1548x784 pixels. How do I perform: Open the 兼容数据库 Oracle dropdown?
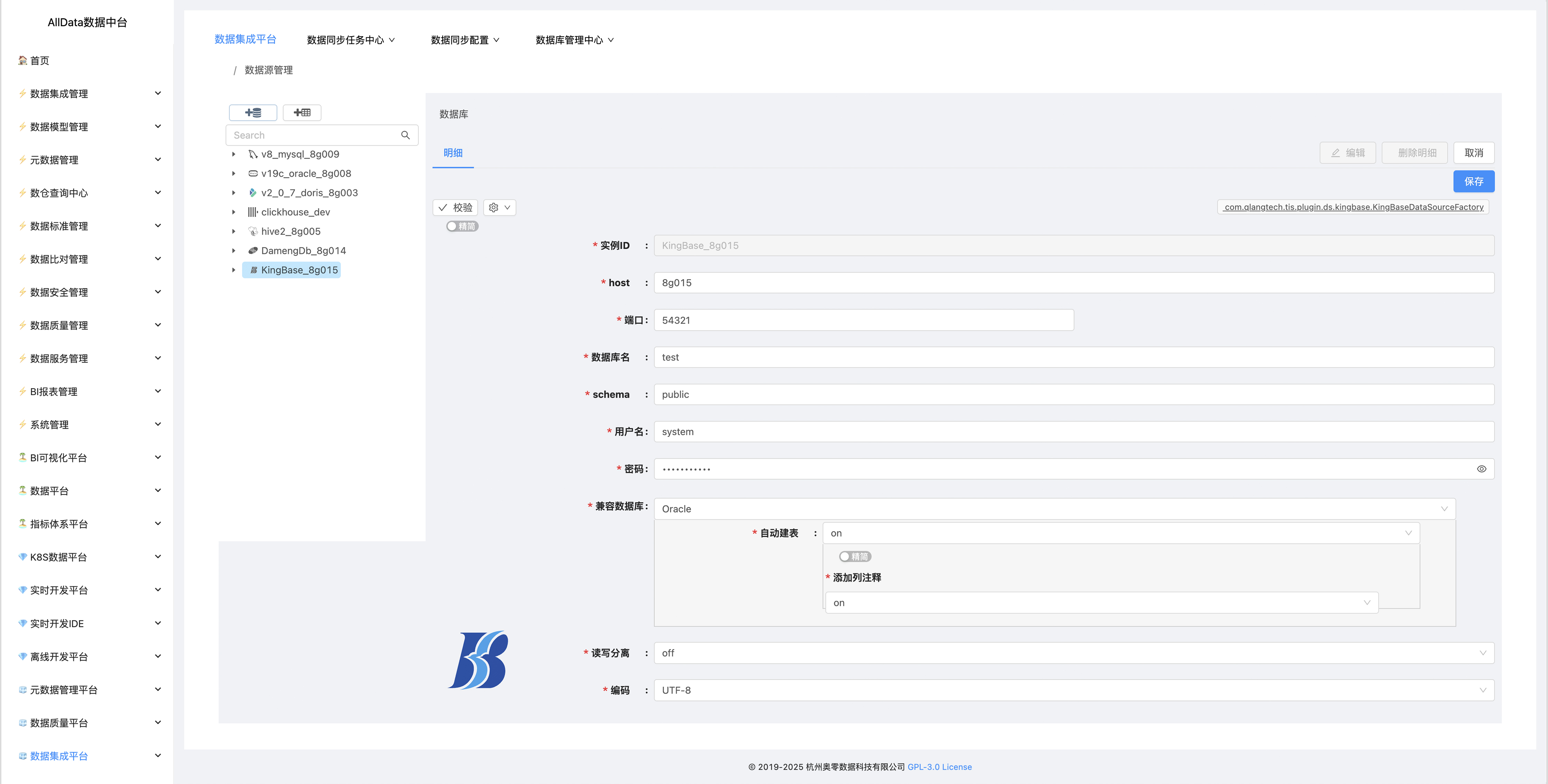pos(1054,509)
